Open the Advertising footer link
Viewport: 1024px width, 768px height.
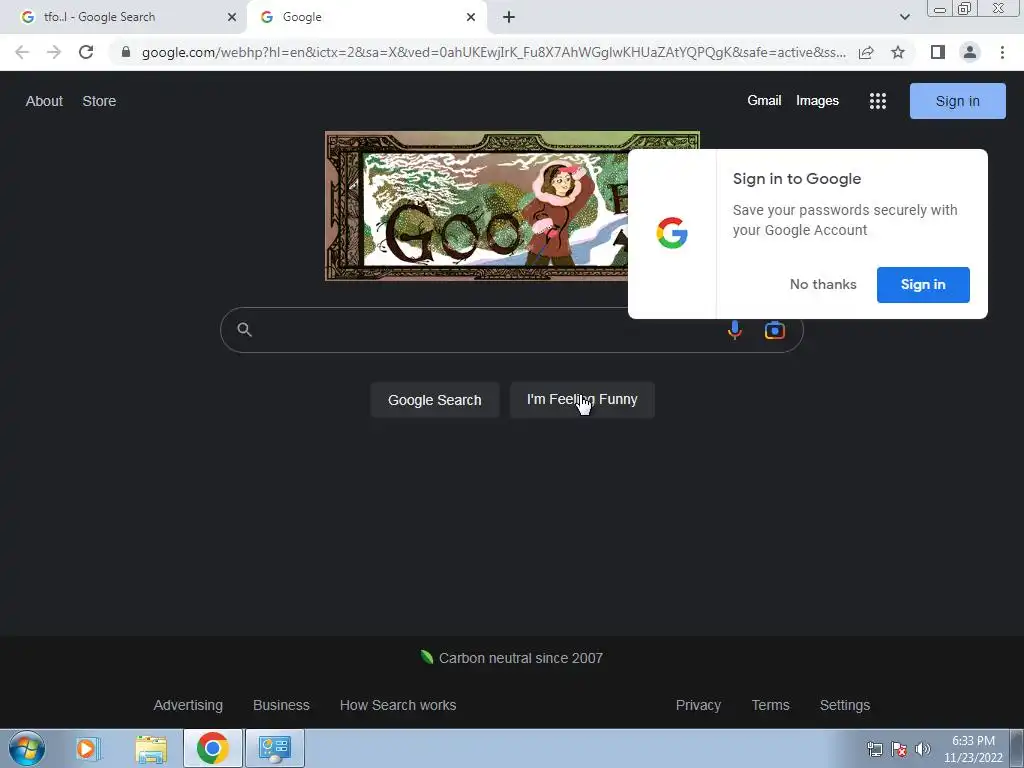coord(188,705)
